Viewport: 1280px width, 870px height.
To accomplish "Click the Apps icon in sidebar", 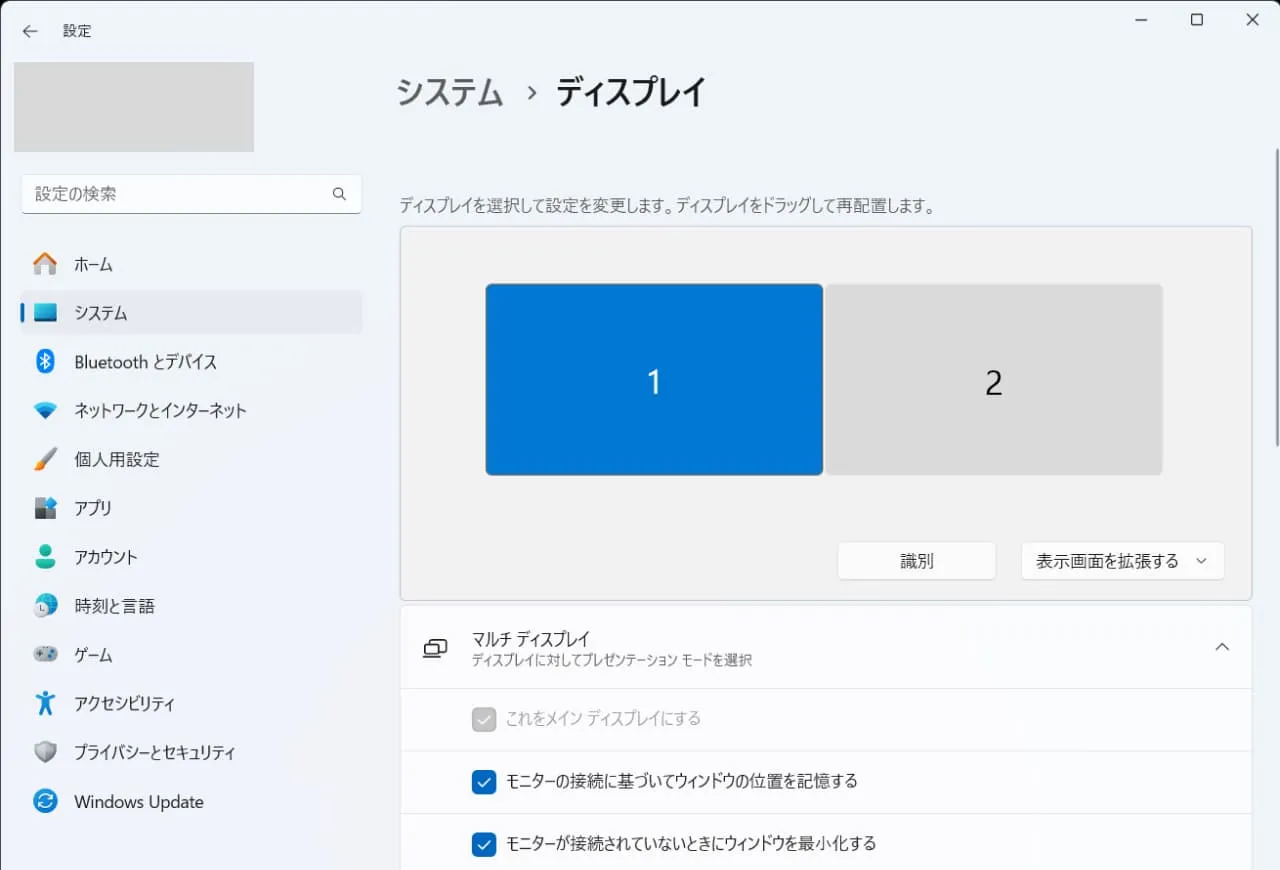I will click(45, 508).
